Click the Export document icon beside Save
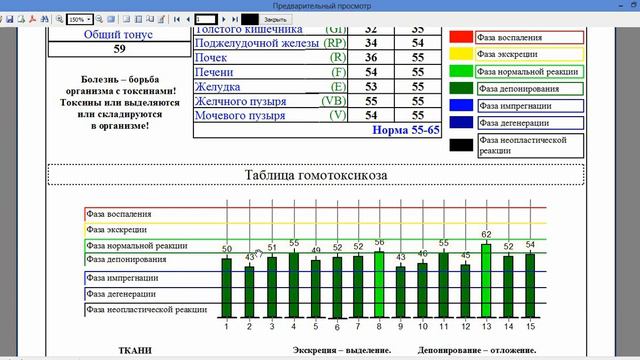Image resolution: width=640 pixels, height=360 pixels. tap(21, 19)
